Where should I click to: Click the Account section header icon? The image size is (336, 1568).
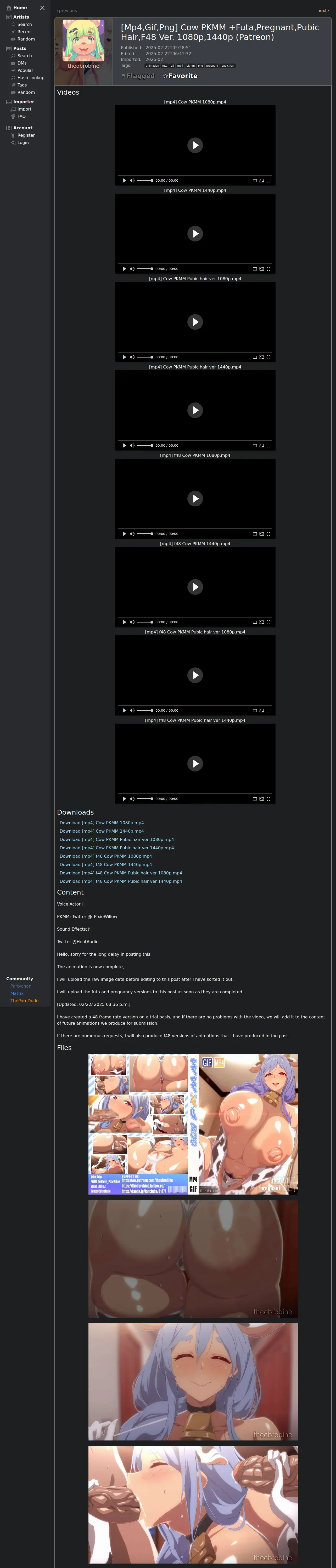point(9,128)
